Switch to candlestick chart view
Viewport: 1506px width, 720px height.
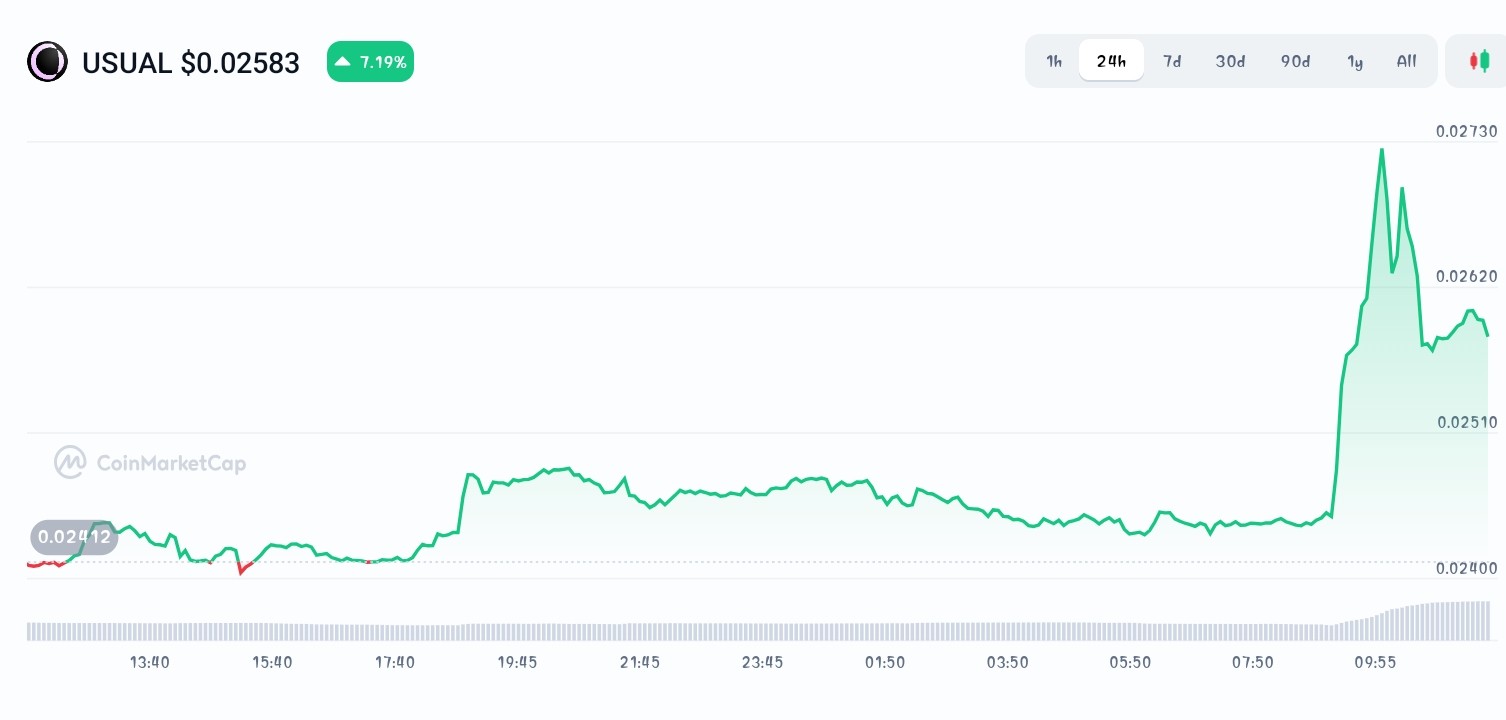click(1479, 61)
